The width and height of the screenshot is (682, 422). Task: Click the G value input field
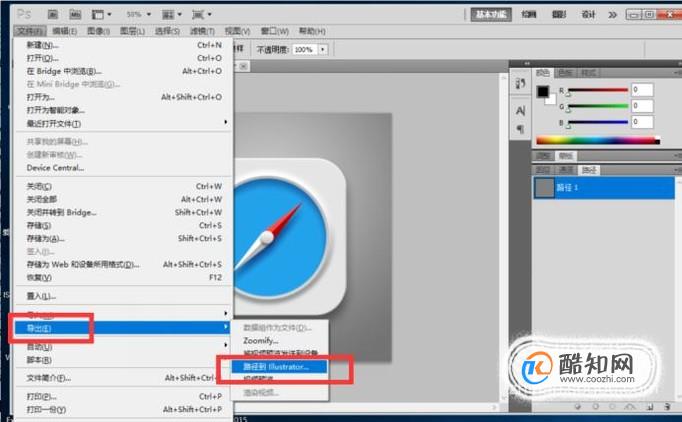coord(642,106)
